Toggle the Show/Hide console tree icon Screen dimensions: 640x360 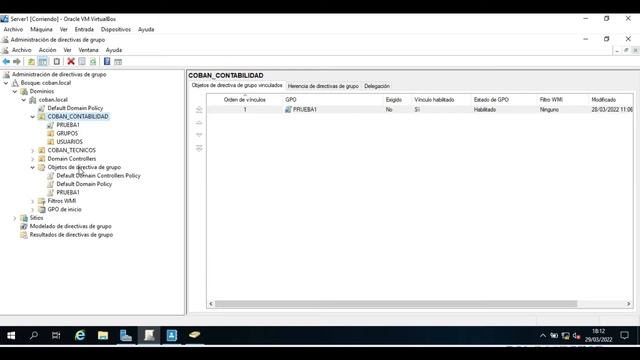tap(42, 62)
